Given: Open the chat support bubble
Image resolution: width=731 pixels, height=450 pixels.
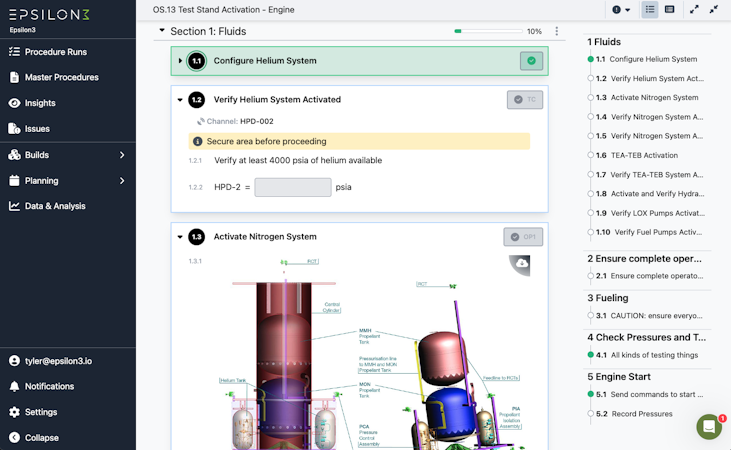Looking at the screenshot, I should 709,426.
